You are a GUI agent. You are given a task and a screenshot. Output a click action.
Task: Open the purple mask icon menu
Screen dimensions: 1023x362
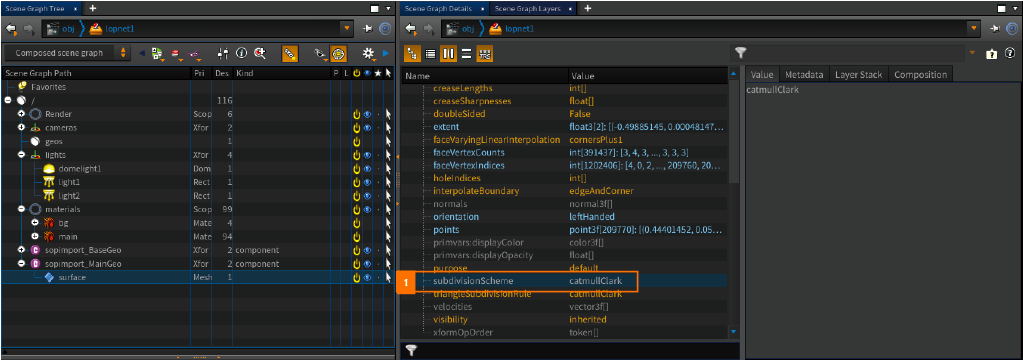point(194,53)
